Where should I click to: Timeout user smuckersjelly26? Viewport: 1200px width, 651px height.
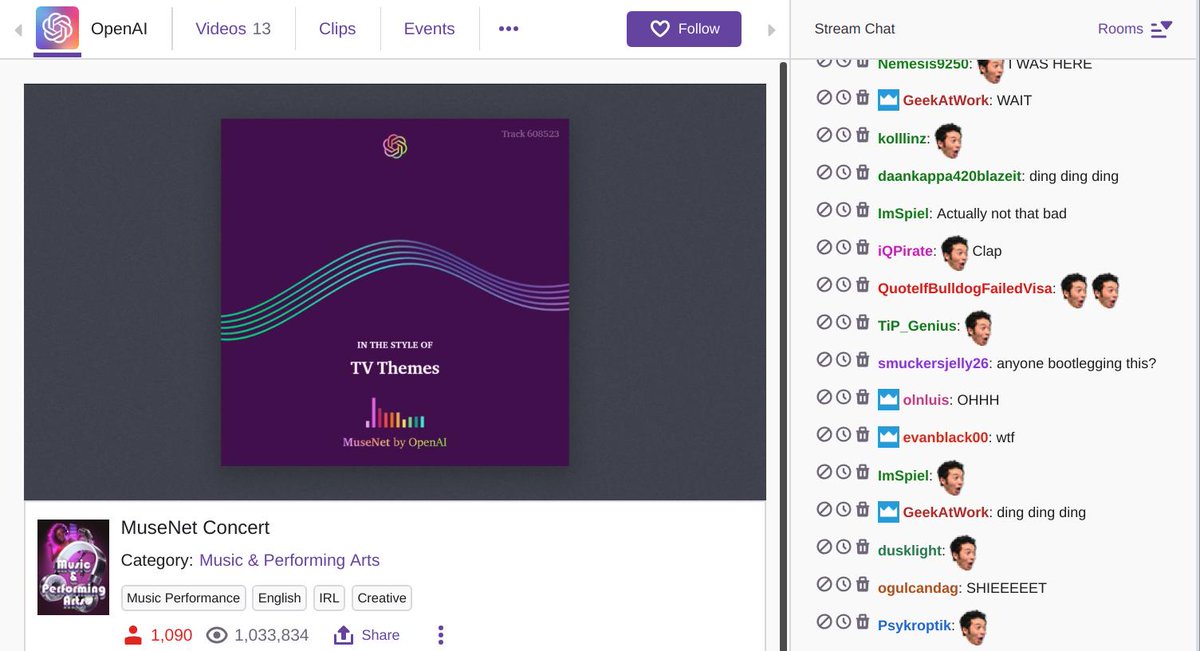843,360
